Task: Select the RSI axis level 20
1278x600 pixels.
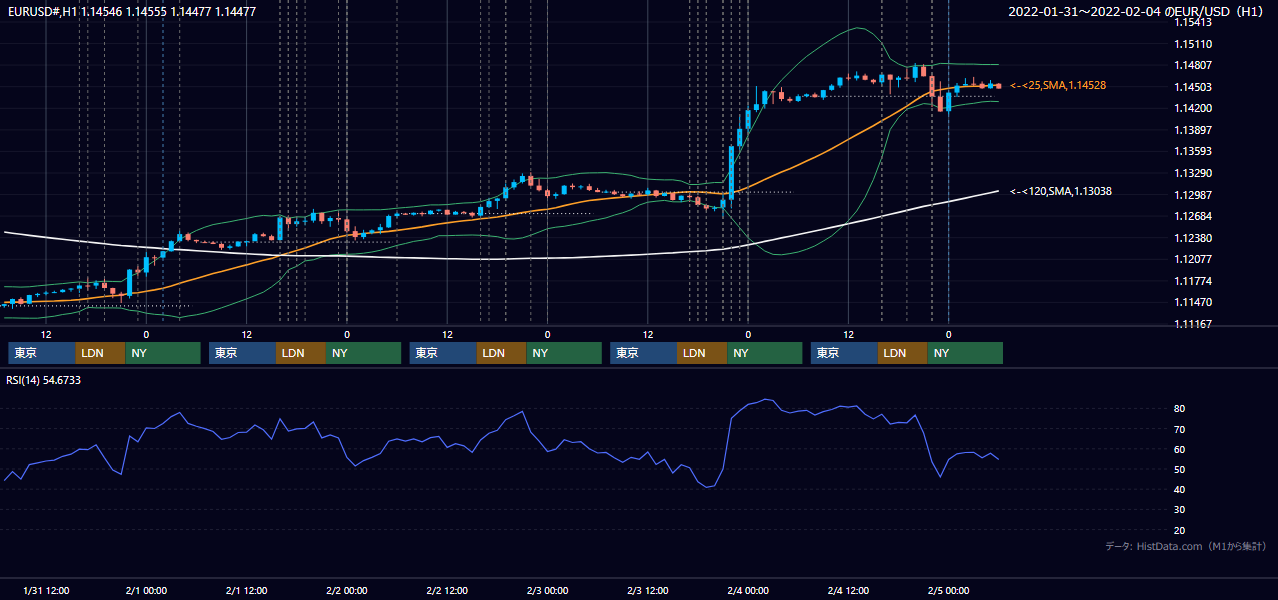Action: click(1180, 530)
